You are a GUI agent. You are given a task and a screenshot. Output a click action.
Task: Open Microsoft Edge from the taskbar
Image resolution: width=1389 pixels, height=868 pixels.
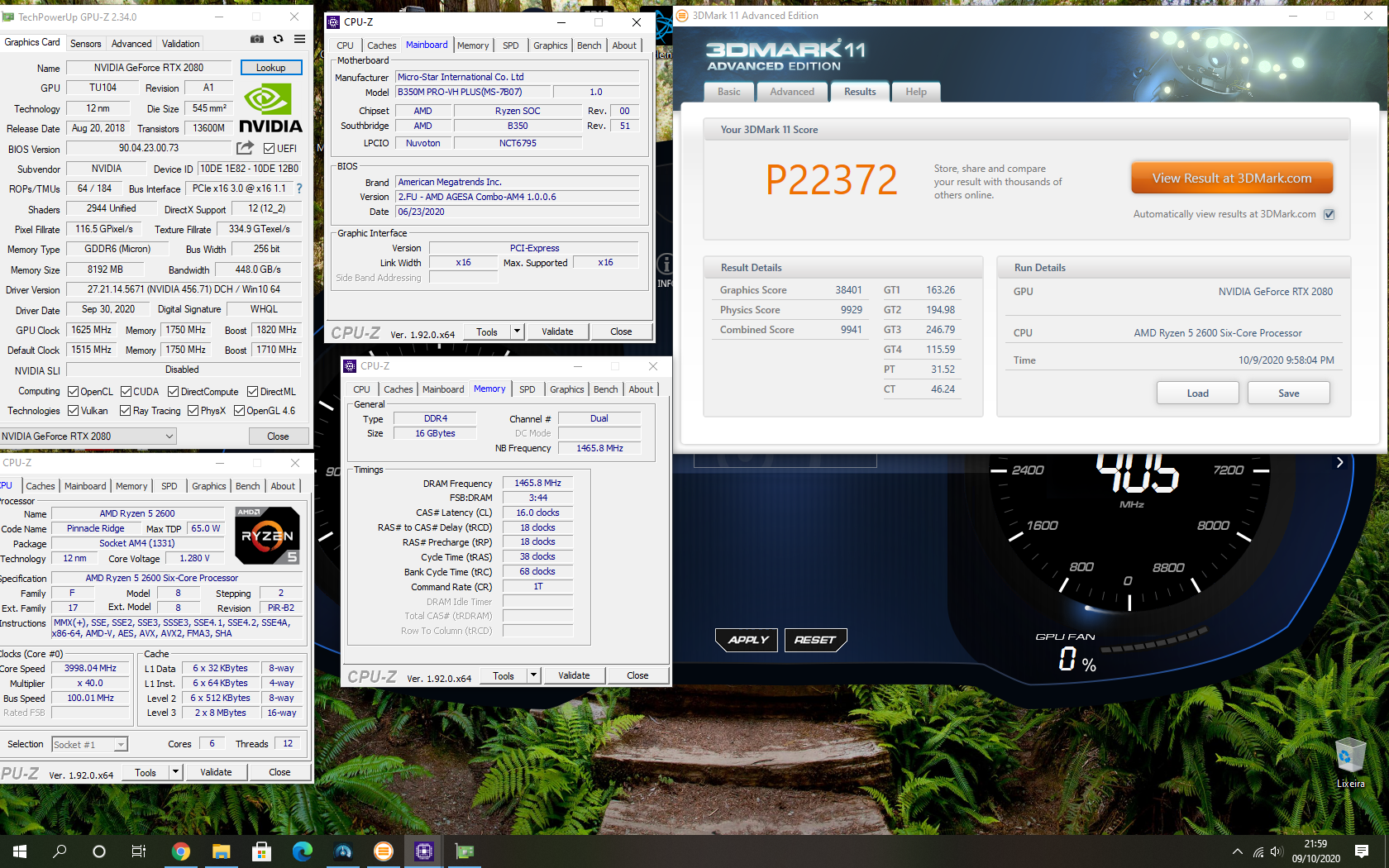point(302,851)
